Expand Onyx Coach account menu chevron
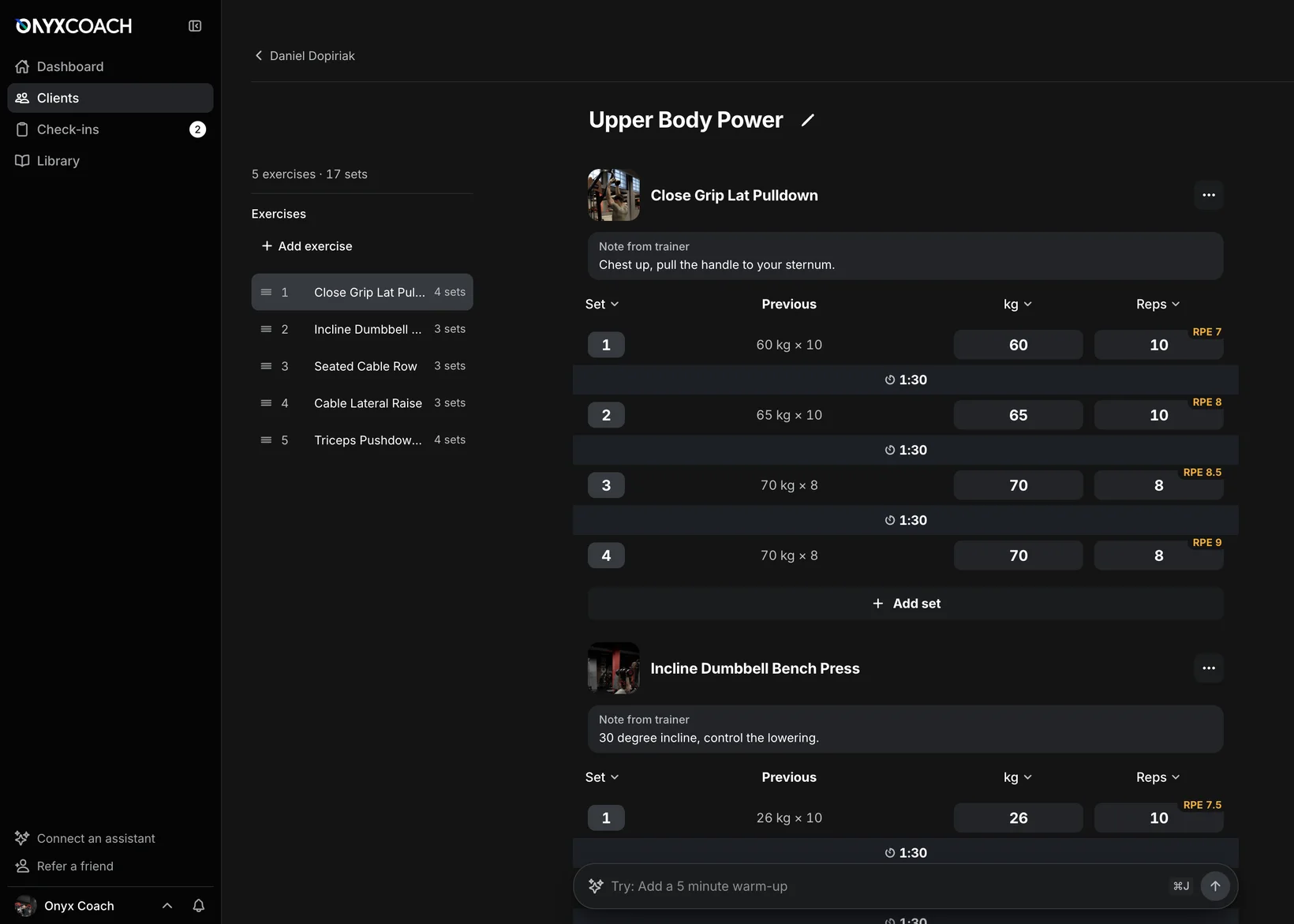 click(x=167, y=906)
